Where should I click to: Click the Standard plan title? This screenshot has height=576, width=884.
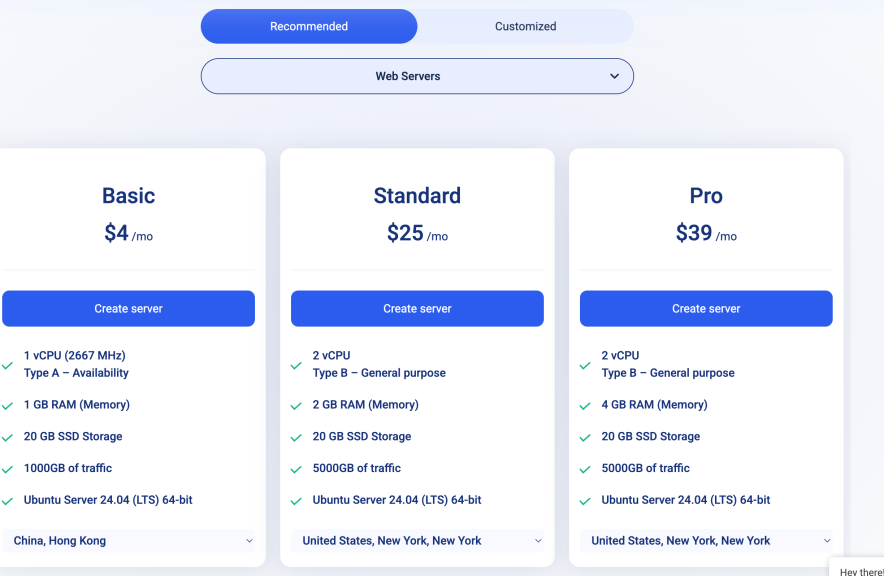click(x=417, y=196)
